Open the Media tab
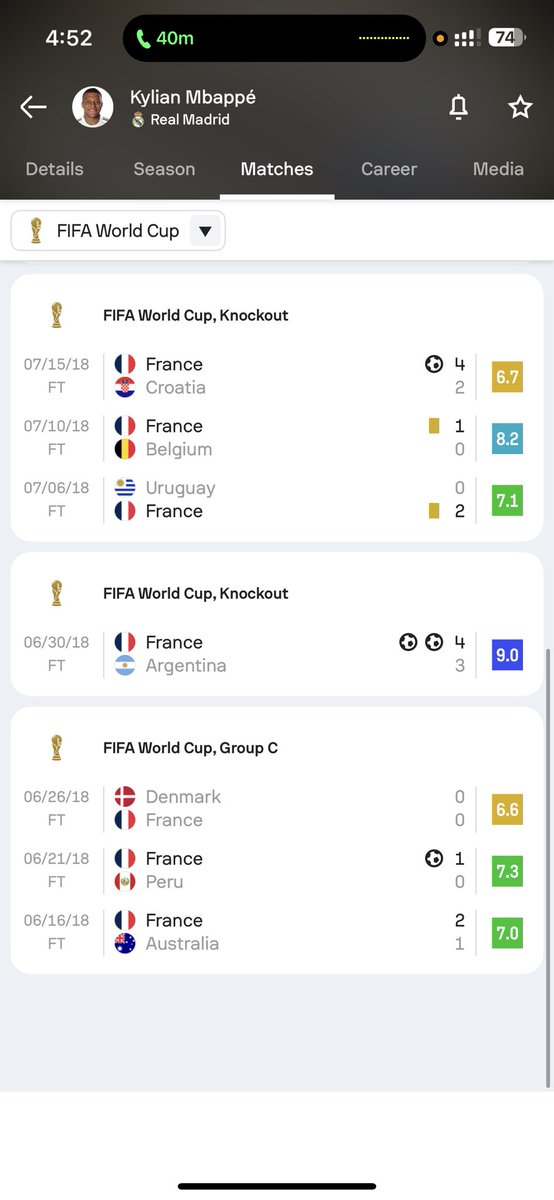This screenshot has height=1200, width=554. [498, 169]
